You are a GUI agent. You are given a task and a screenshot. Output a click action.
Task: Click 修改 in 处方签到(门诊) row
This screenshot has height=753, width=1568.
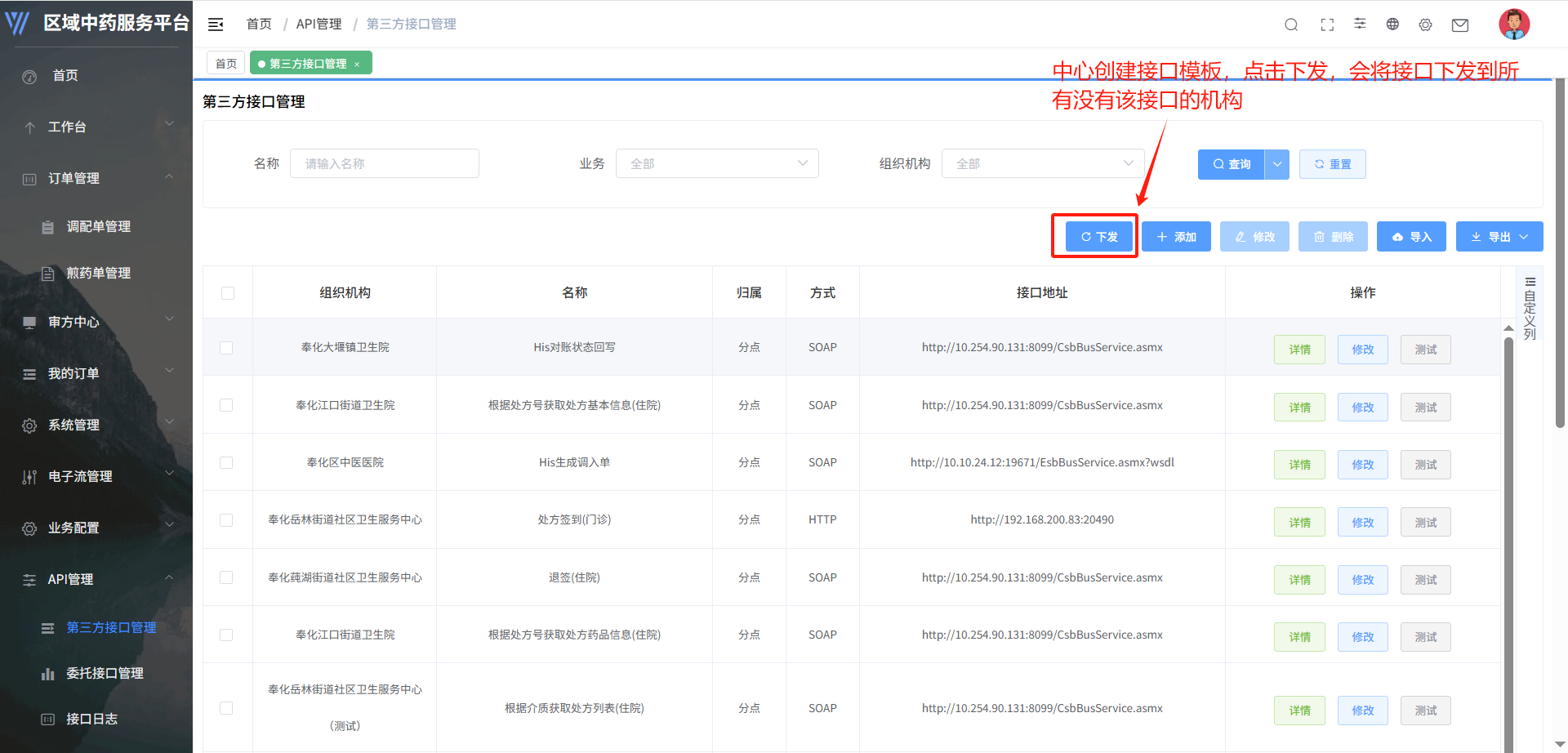click(x=1363, y=523)
